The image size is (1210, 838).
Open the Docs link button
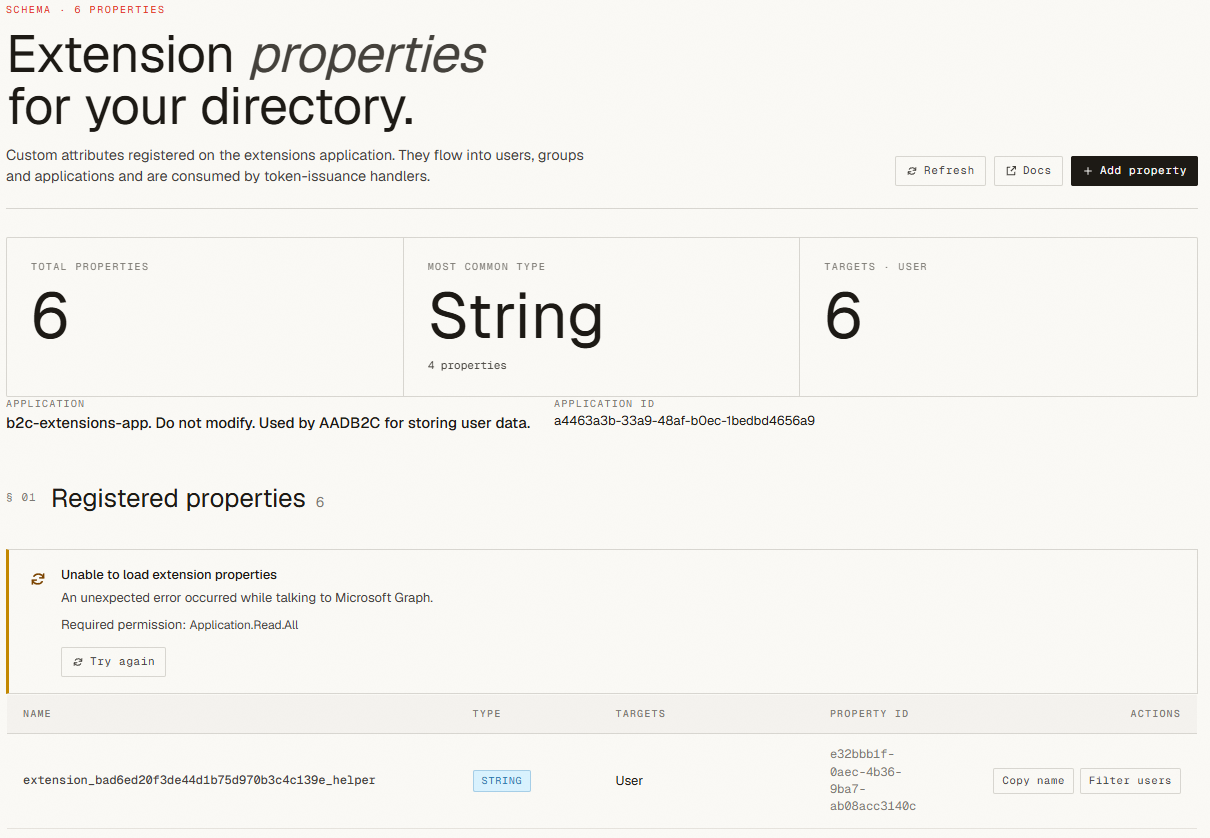coord(1028,171)
